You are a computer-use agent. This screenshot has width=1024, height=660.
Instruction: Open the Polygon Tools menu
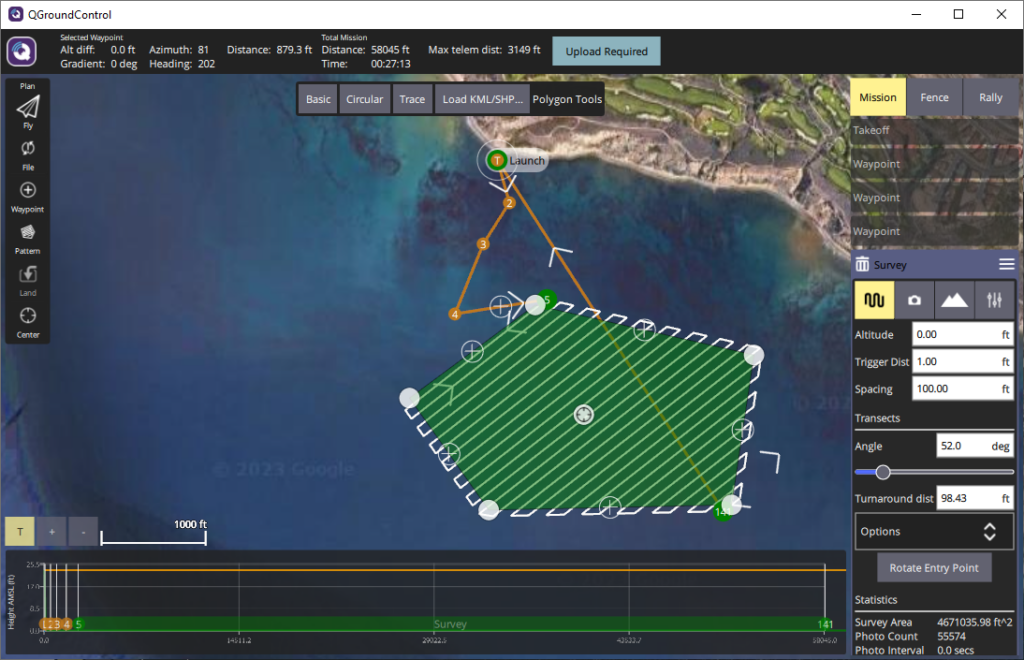click(567, 99)
